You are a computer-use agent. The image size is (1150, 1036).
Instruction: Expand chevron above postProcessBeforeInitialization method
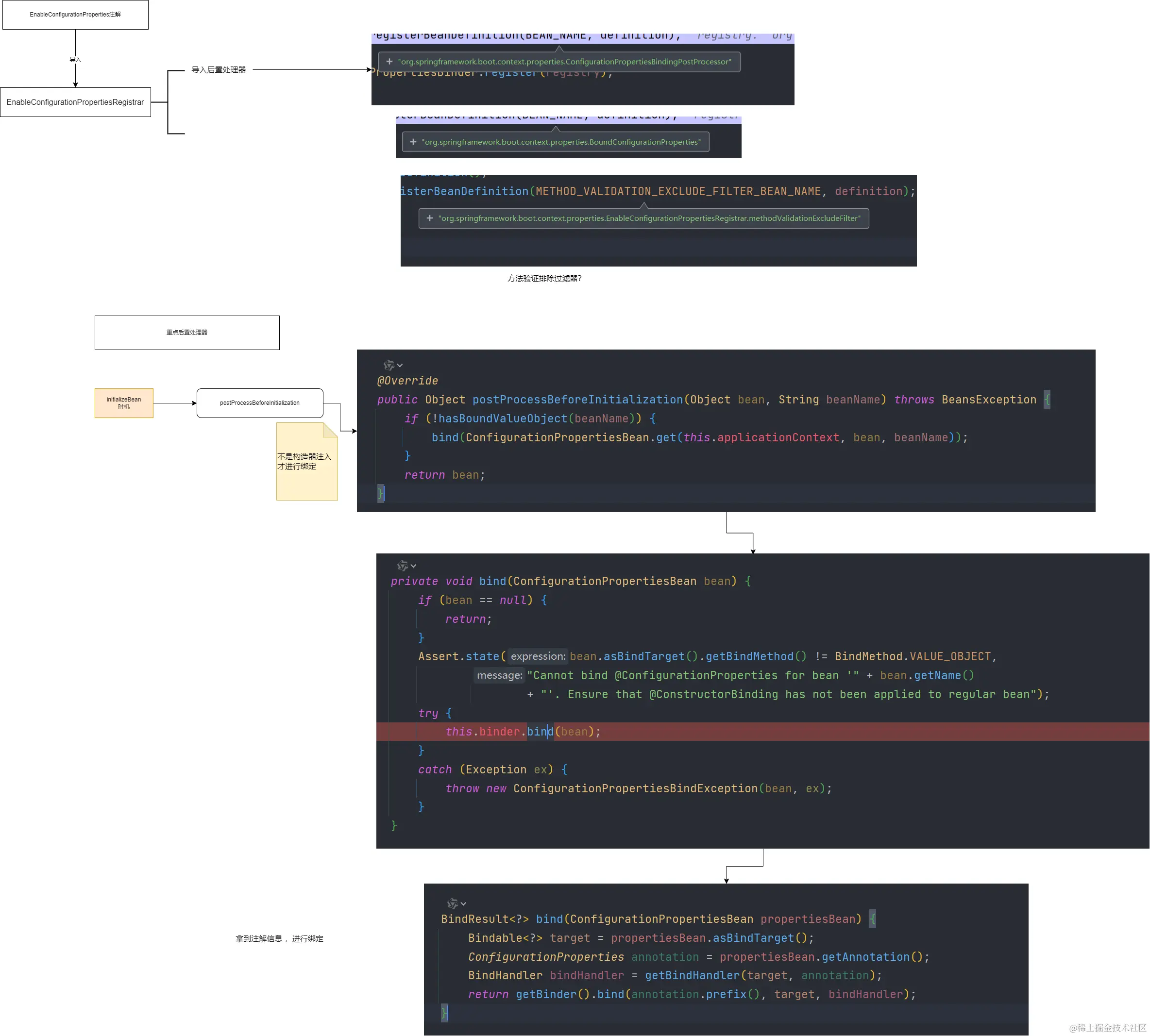tap(400, 366)
